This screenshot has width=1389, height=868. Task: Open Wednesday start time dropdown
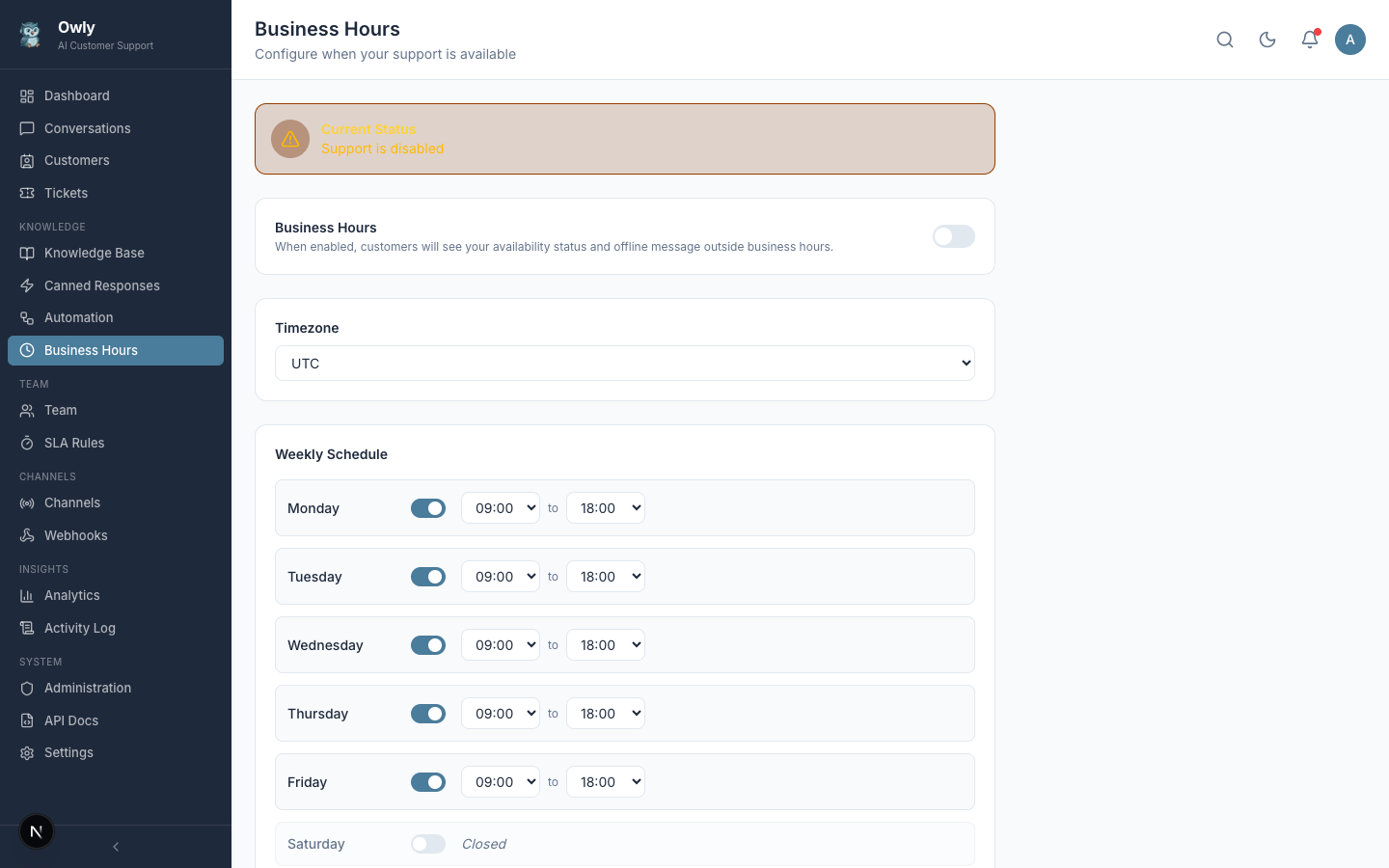[x=501, y=645]
